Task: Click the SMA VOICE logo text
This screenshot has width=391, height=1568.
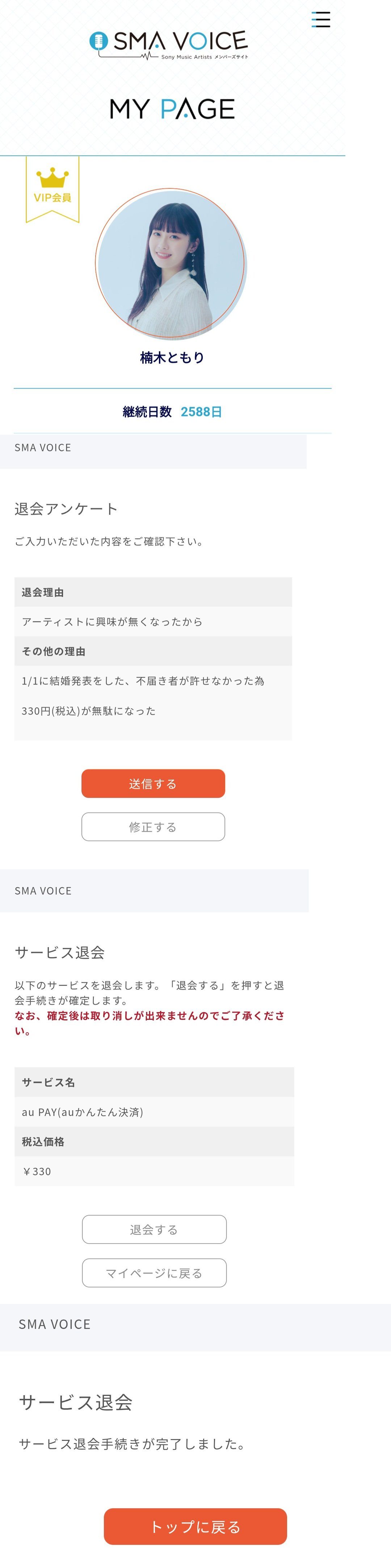Action: tap(180, 41)
